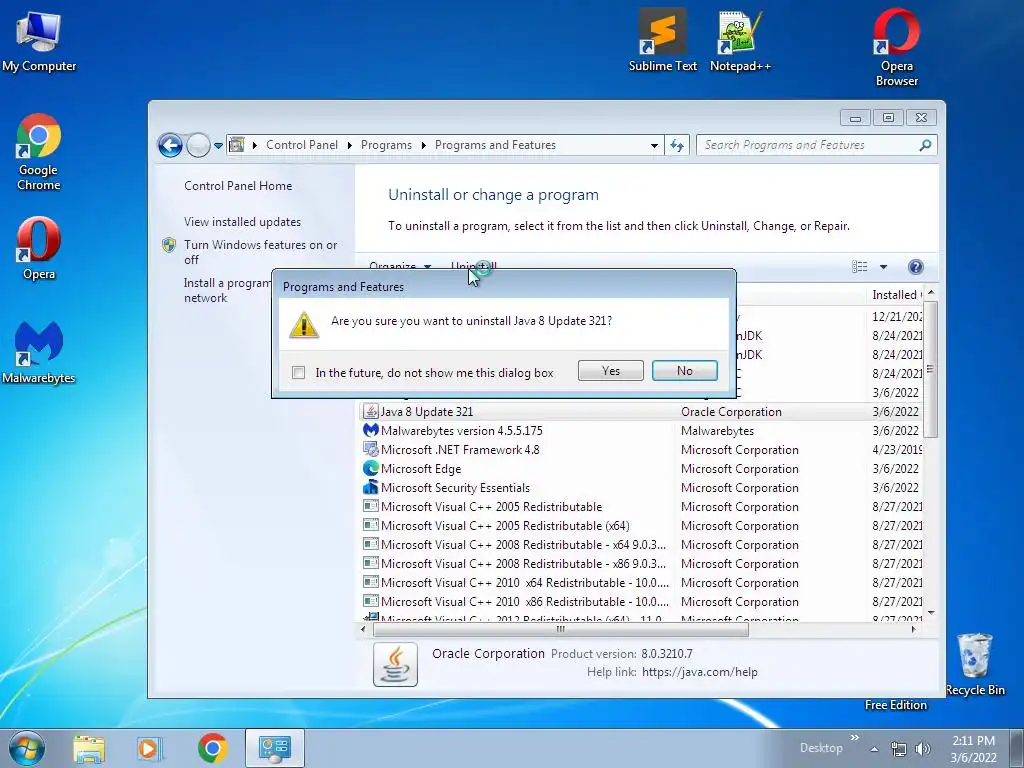Click the Programs and Features breadcrumb
This screenshot has height=768, width=1024.
(495, 145)
